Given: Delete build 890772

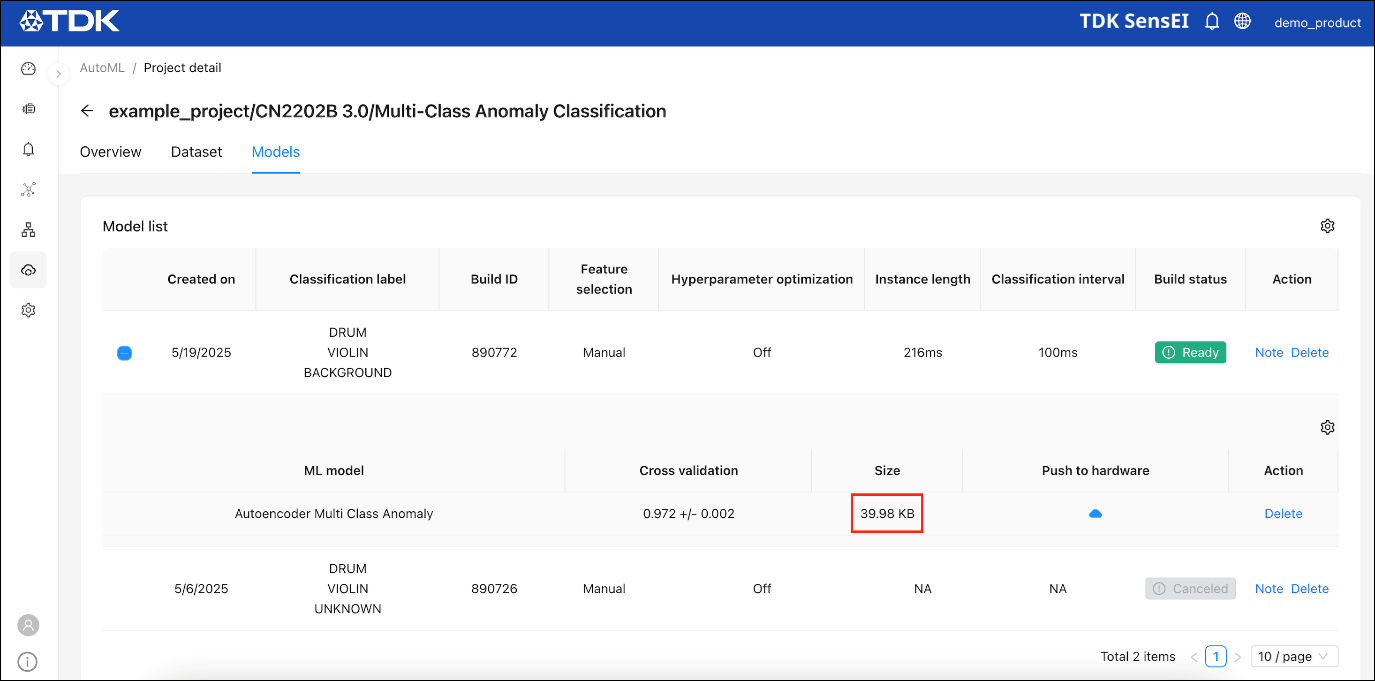Looking at the screenshot, I should click(x=1310, y=352).
